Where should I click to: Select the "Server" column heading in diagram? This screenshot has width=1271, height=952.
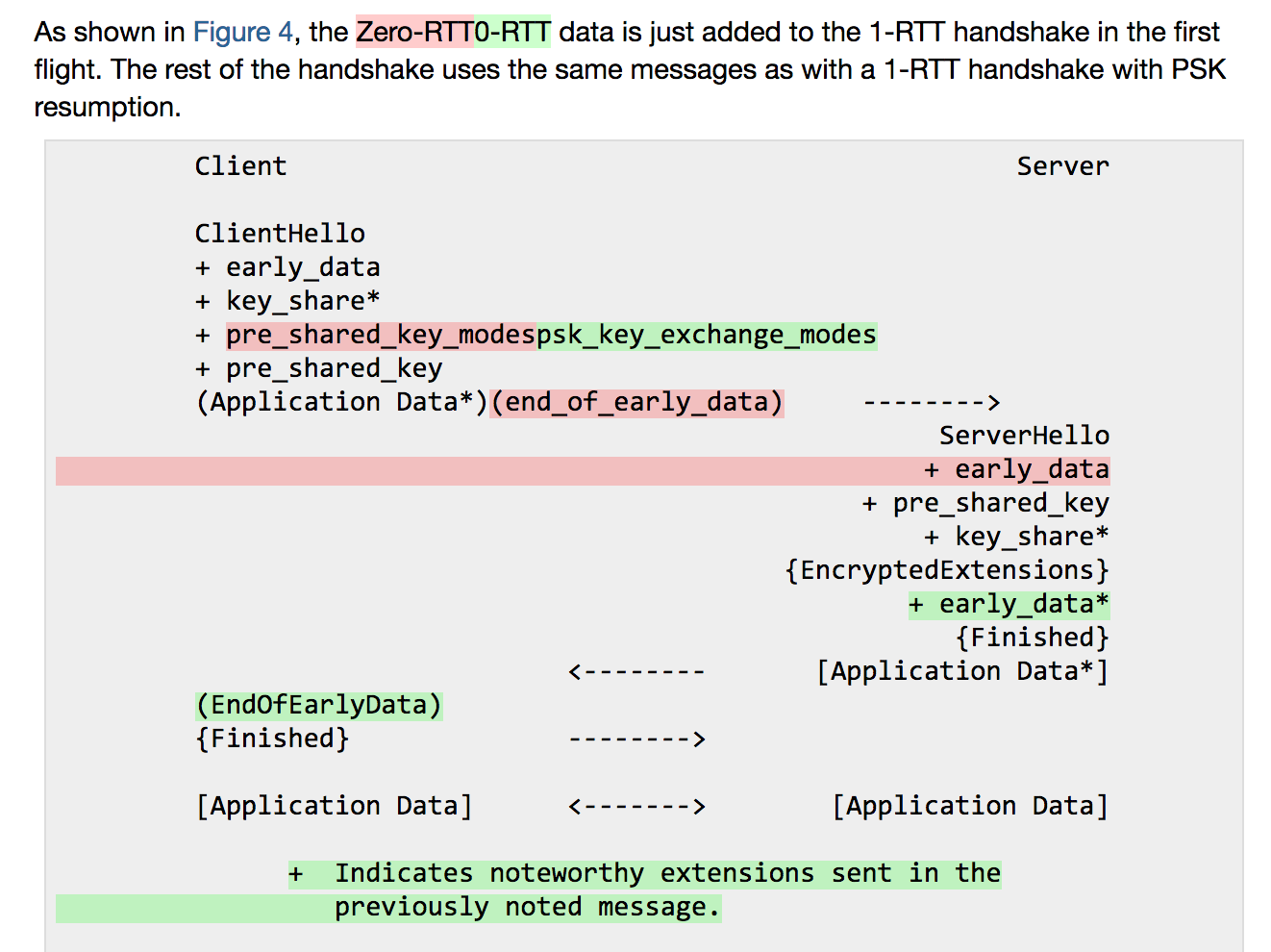point(1062,166)
